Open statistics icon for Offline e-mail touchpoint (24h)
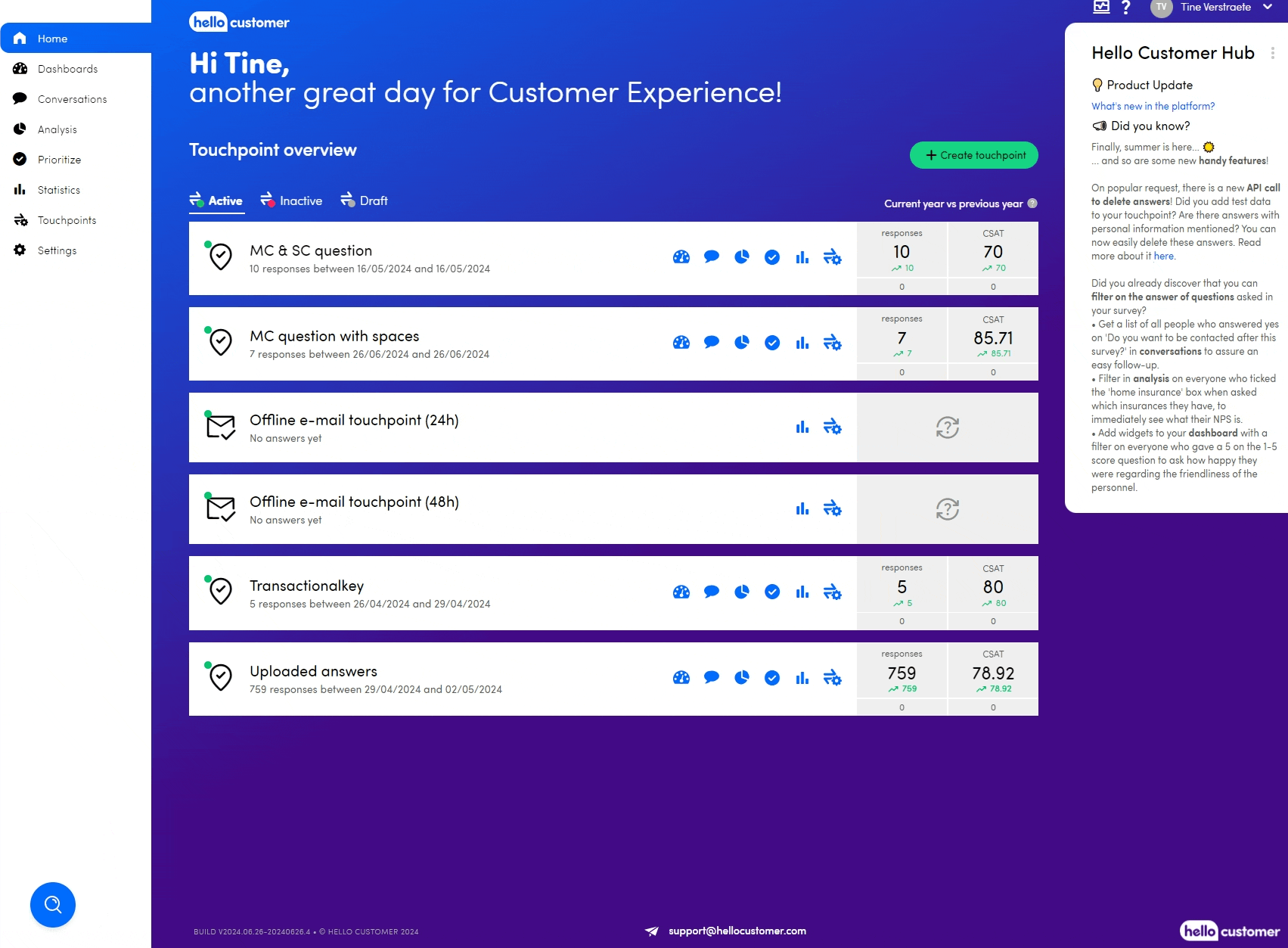The image size is (1288, 948). tap(802, 427)
